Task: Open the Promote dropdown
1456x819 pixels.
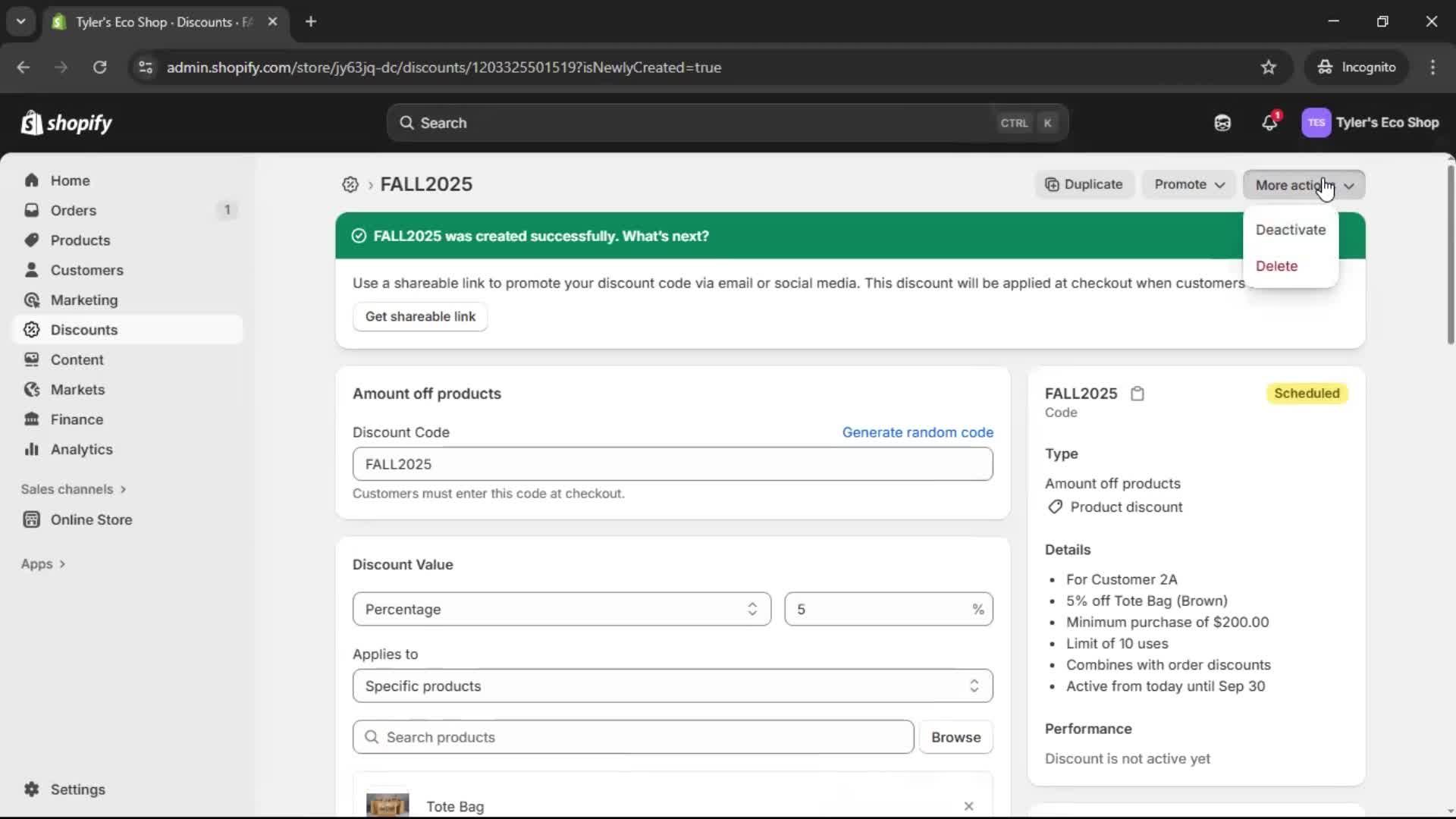Action: (x=1188, y=184)
